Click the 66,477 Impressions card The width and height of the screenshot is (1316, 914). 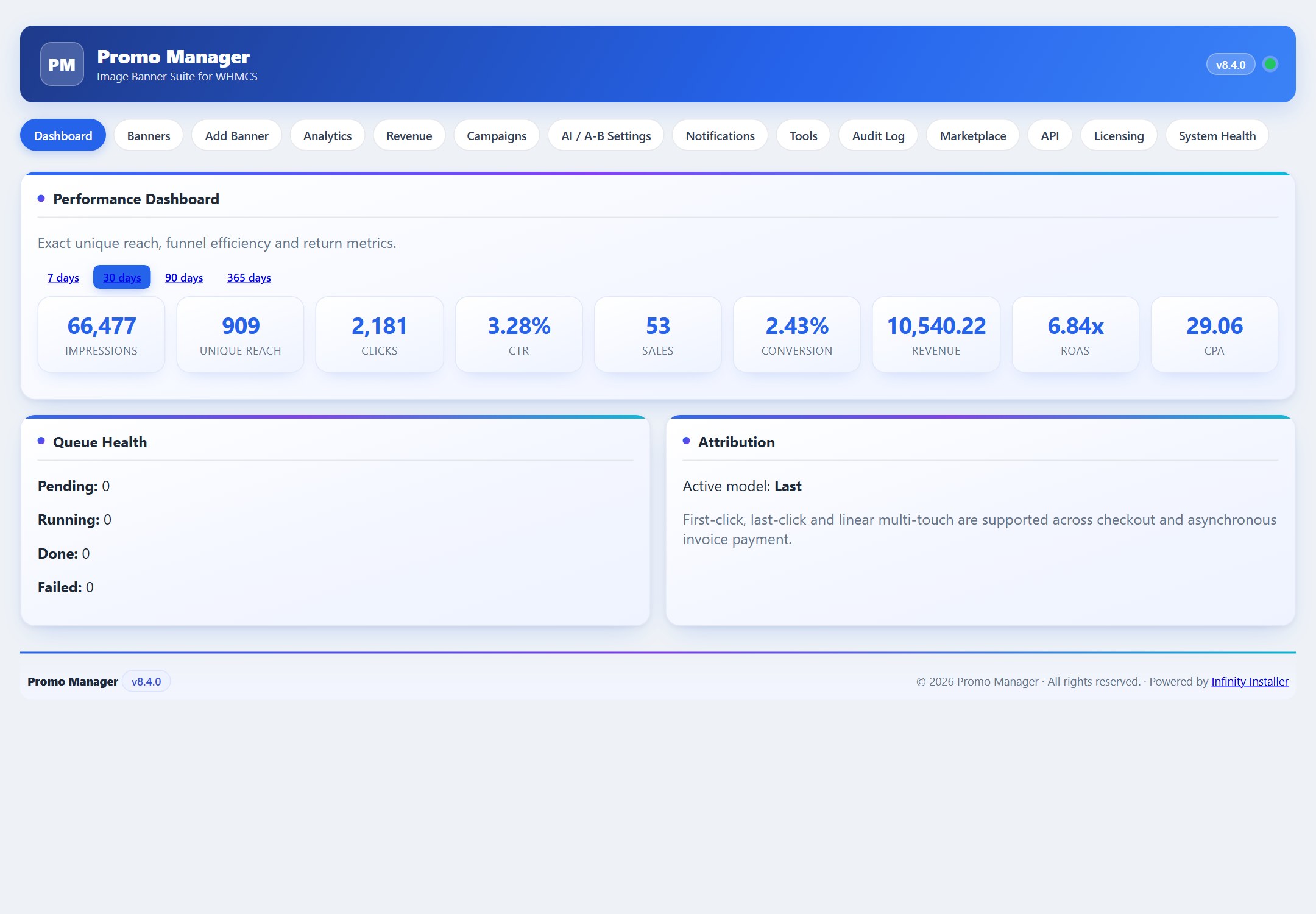click(101, 335)
